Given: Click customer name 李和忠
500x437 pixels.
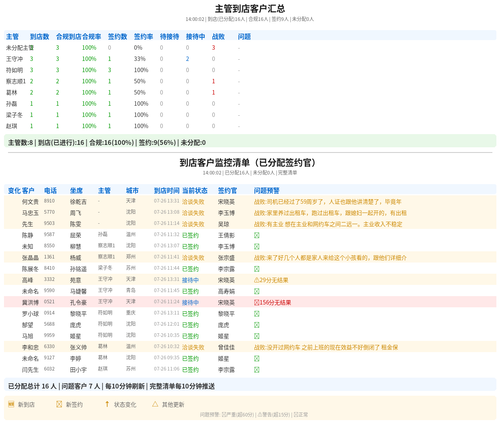Looking at the screenshot, I should tap(30, 347).
